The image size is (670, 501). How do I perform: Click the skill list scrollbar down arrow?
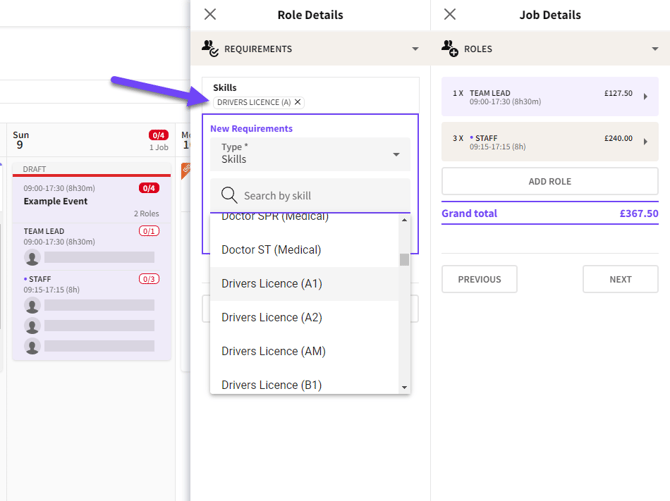click(x=404, y=387)
